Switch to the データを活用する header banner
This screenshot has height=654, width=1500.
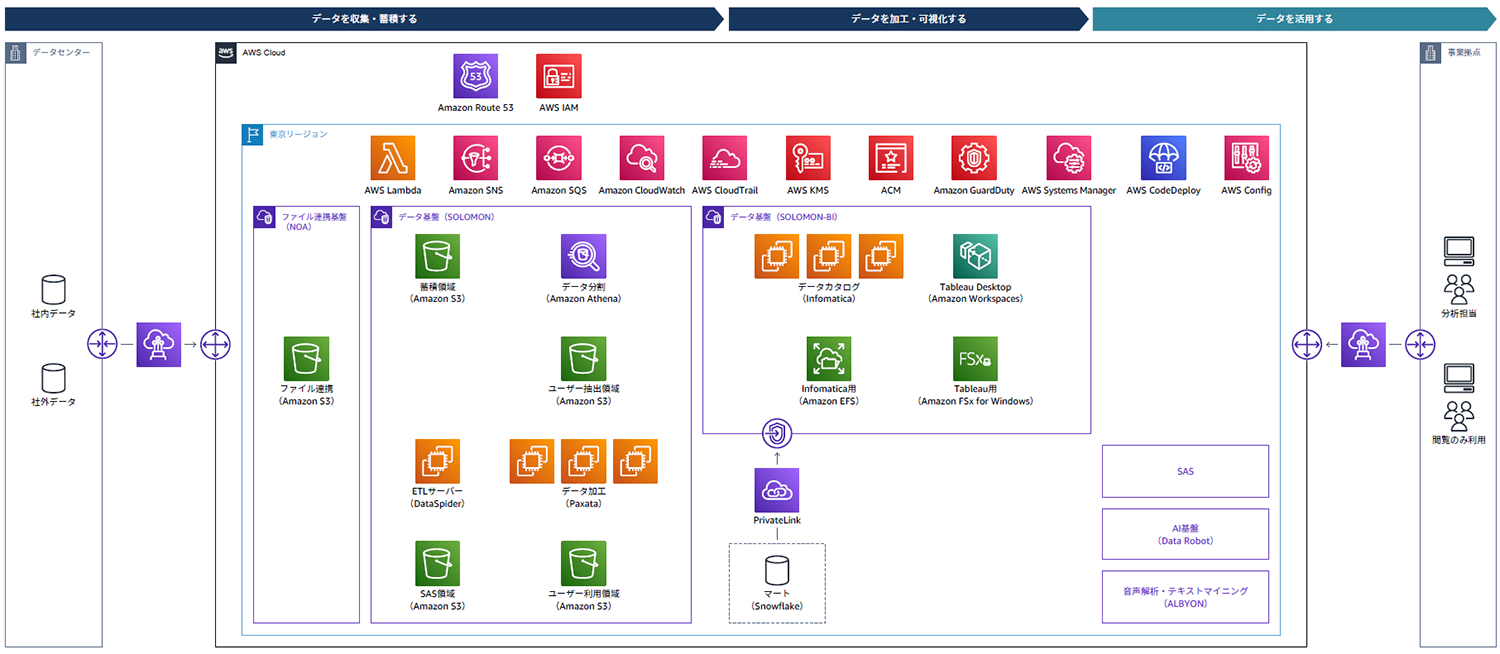[1293, 19]
